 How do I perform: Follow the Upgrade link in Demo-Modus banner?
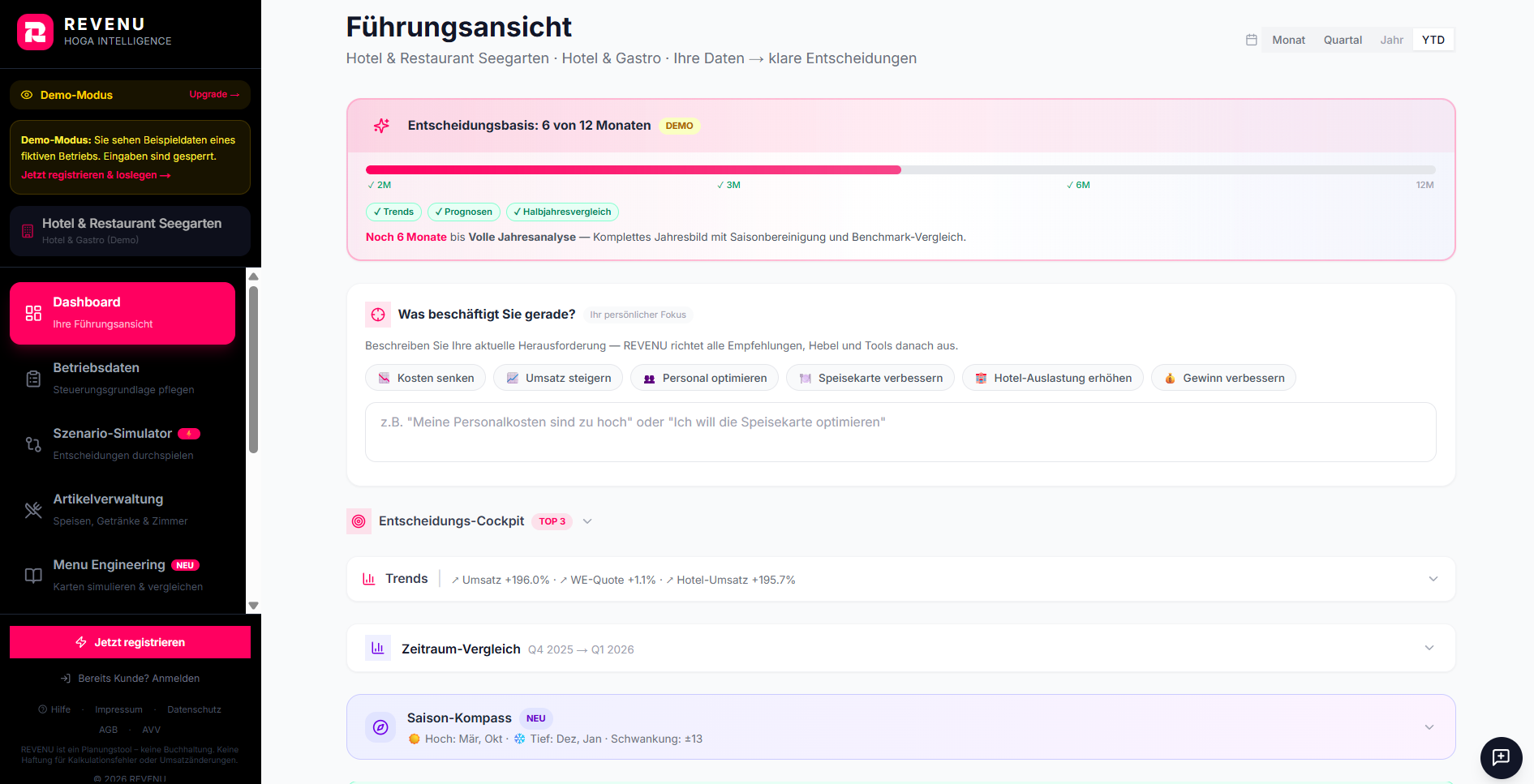[213, 94]
